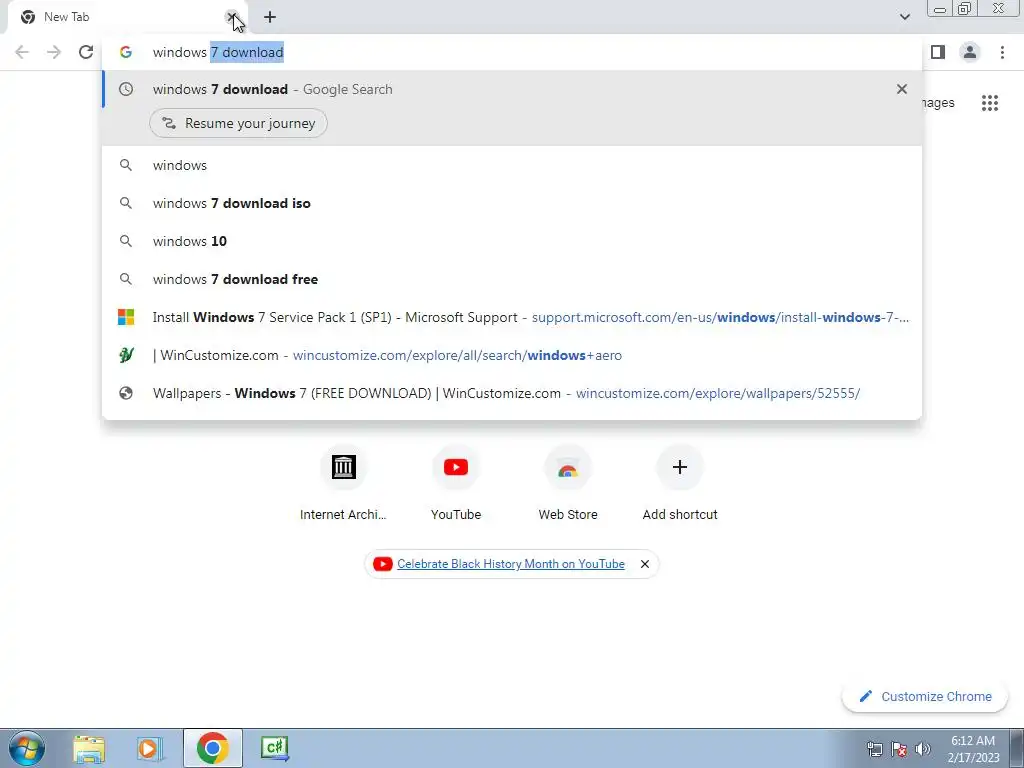Pick the 'windows 7 download free' suggestion
1024x768 pixels.
(x=512, y=279)
